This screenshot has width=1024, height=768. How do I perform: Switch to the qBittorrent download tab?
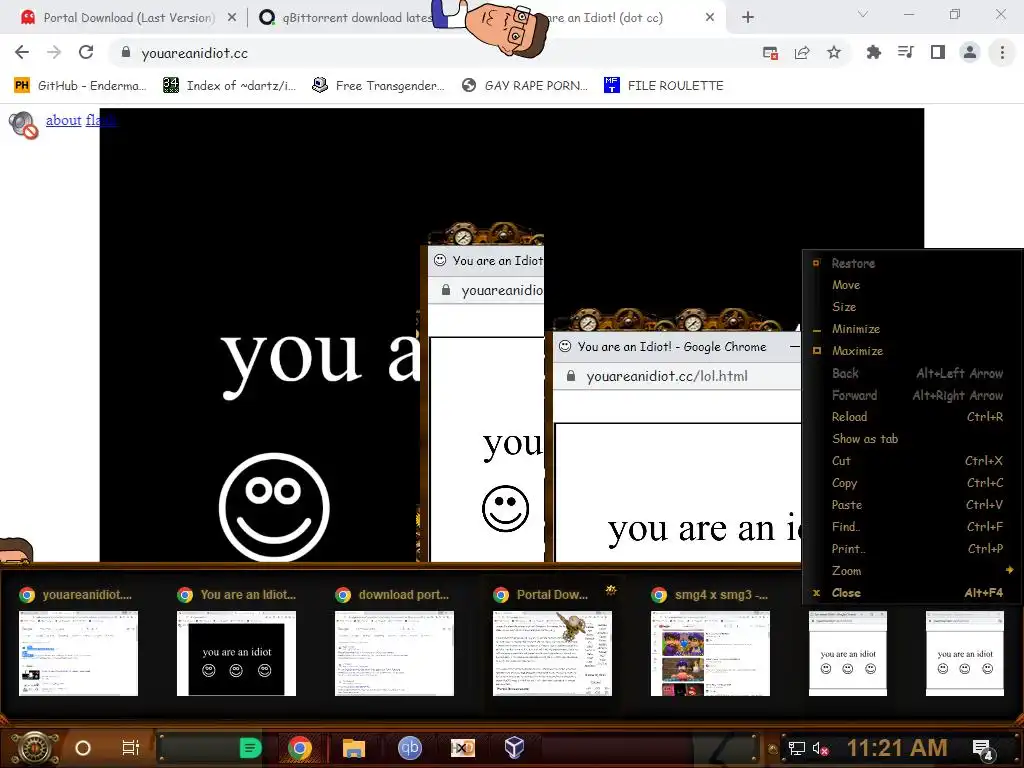[346, 18]
